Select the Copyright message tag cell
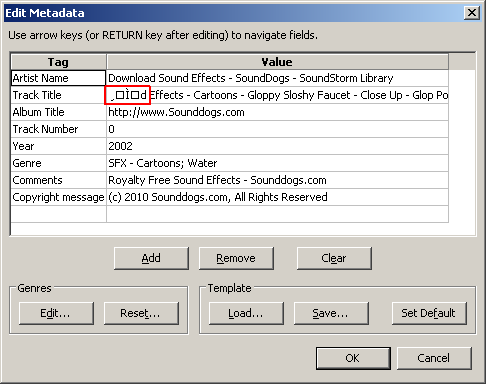The height and width of the screenshot is (384, 486). [x=59, y=197]
